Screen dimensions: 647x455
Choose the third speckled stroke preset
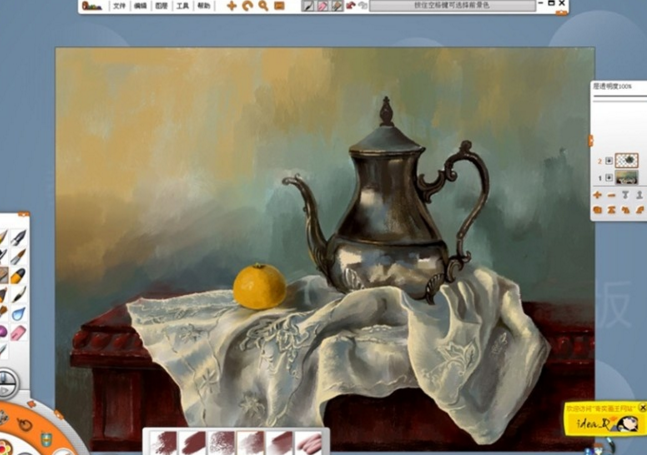point(222,443)
